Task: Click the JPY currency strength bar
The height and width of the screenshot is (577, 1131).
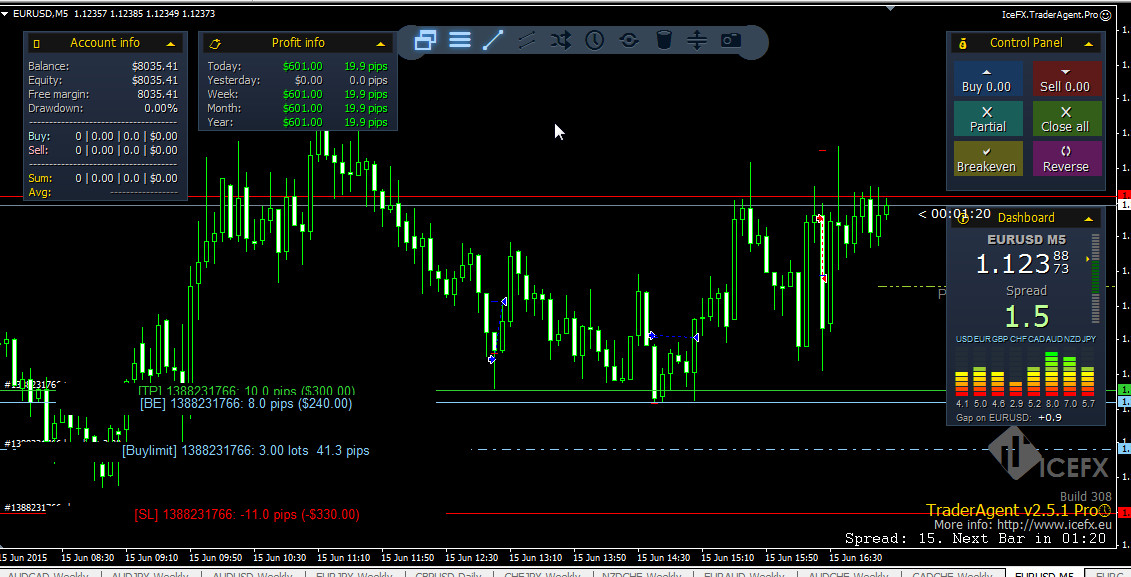Action: [1088, 381]
